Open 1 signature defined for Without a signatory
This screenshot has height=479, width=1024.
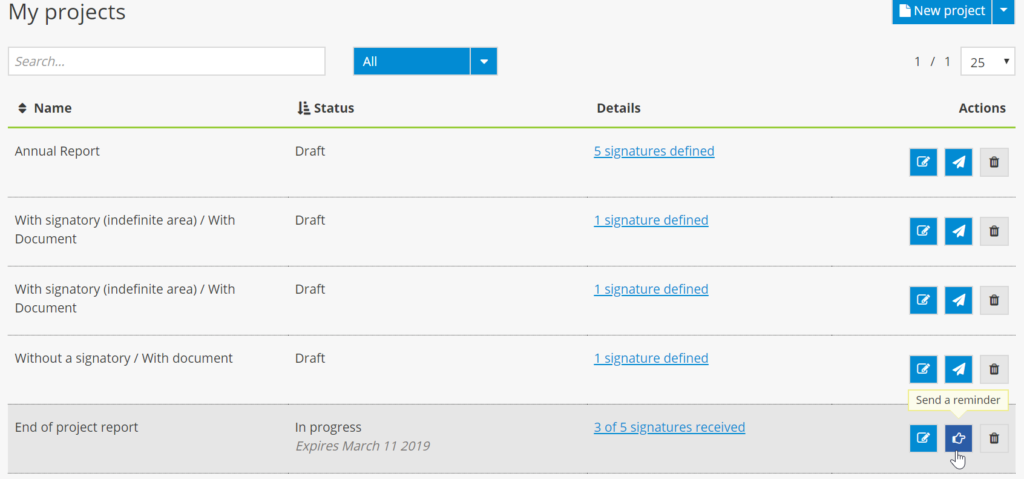(x=651, y=358)
